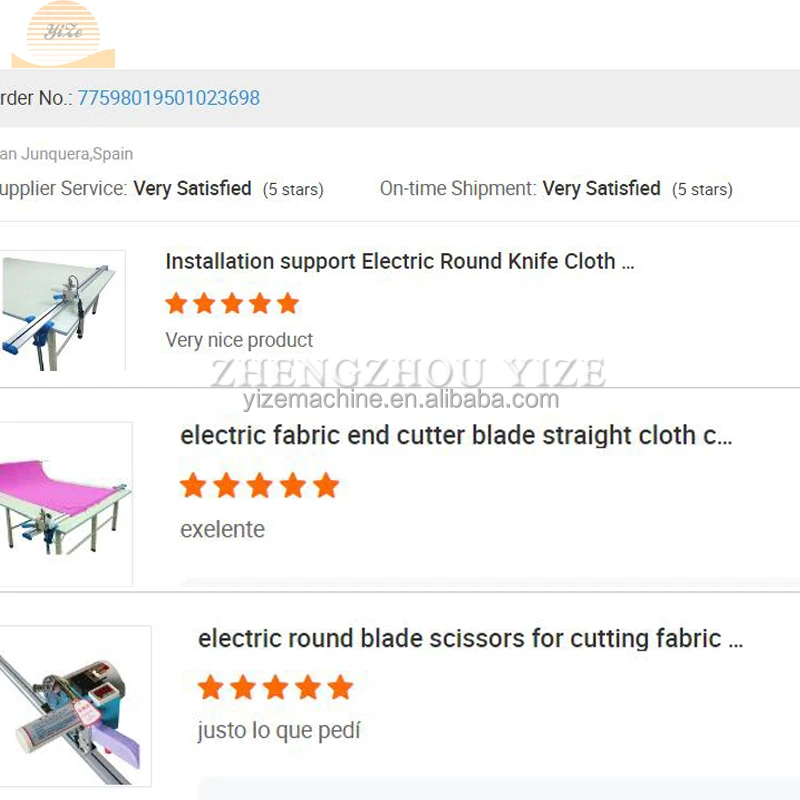Viewport: 800px width, 800px height.
Task: Open order number 77598019501023698 link
Action: [x=168, y=98]
